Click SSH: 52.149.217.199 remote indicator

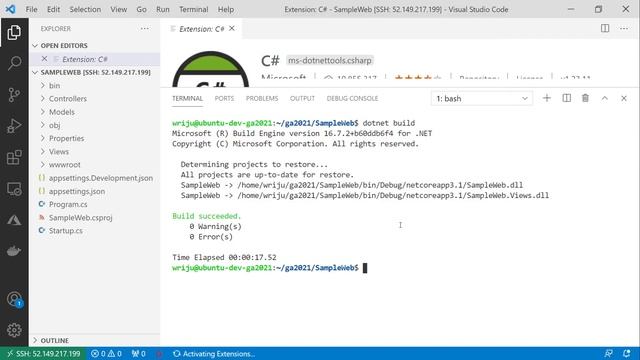(x=43, y=353)
